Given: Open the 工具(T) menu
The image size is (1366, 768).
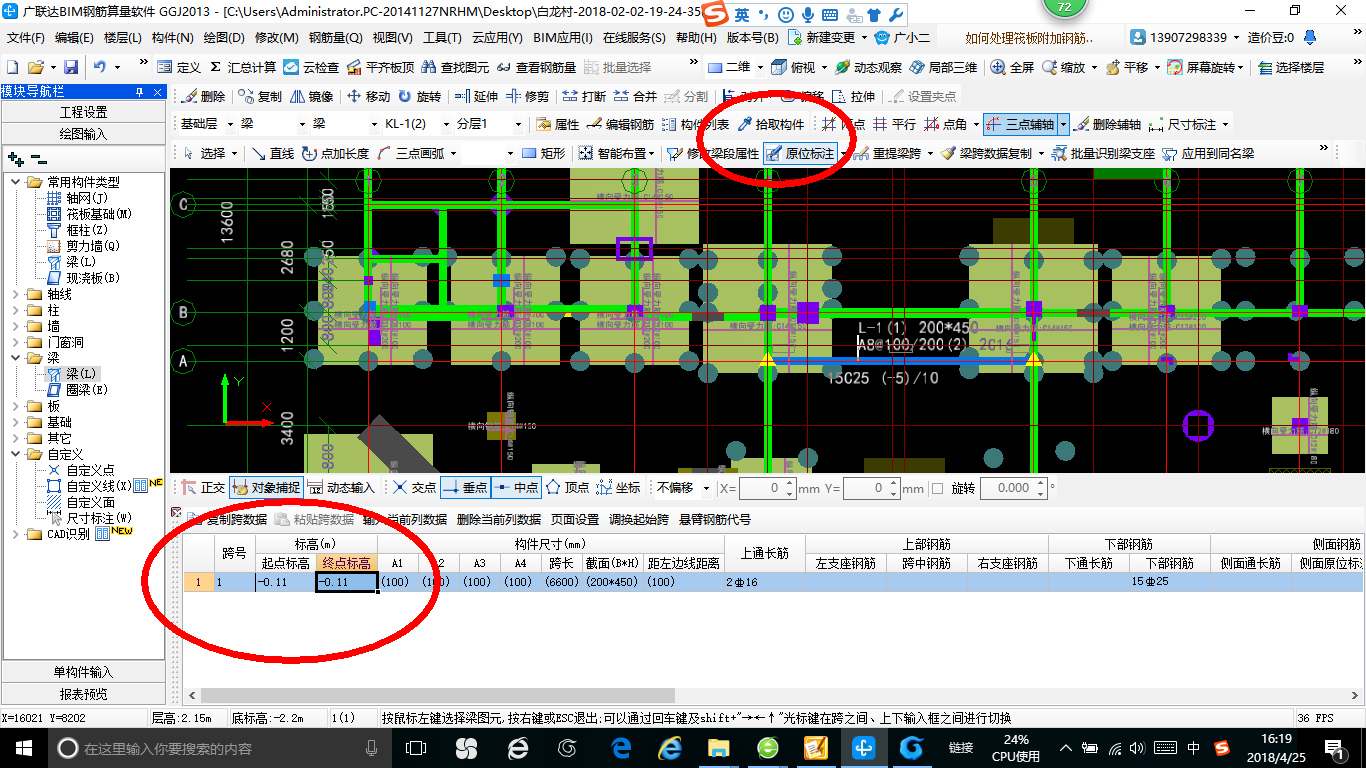Looking at the screenshot, I should [x=442, y=37].
